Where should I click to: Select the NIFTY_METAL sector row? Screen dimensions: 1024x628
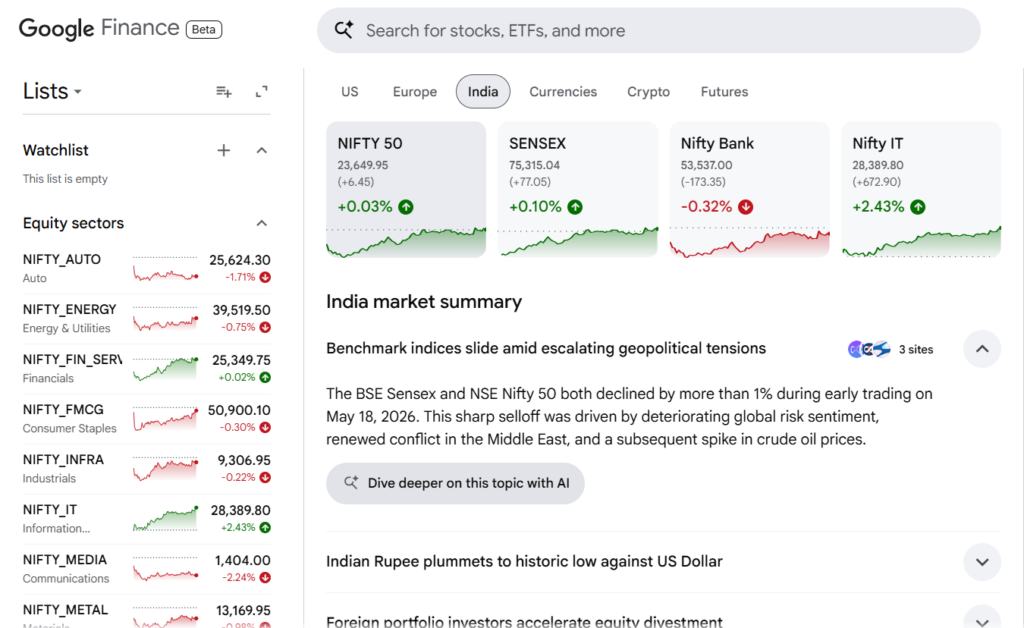click(146, 612)
